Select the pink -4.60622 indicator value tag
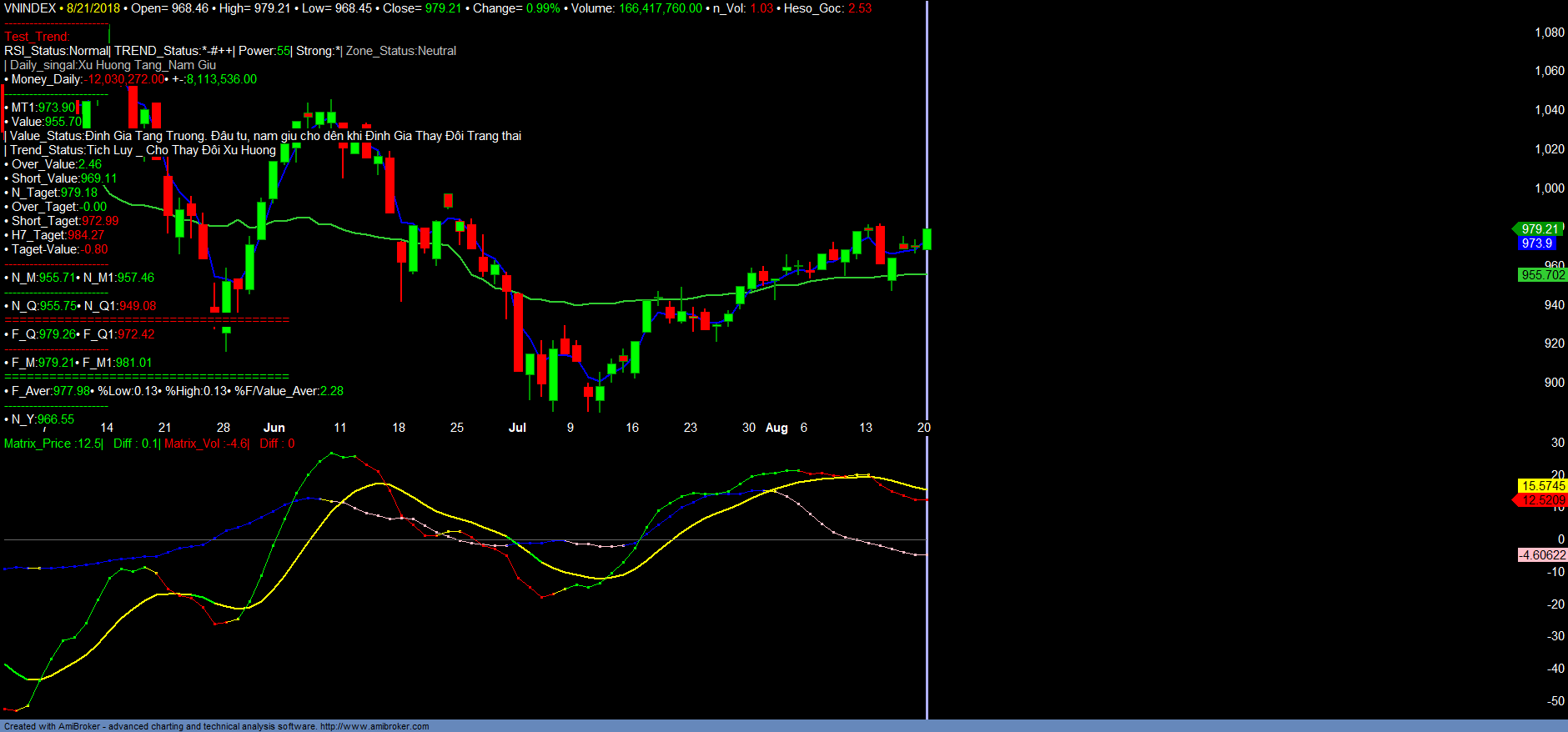Screen dimensions: 1568x732 point(1542,555)
